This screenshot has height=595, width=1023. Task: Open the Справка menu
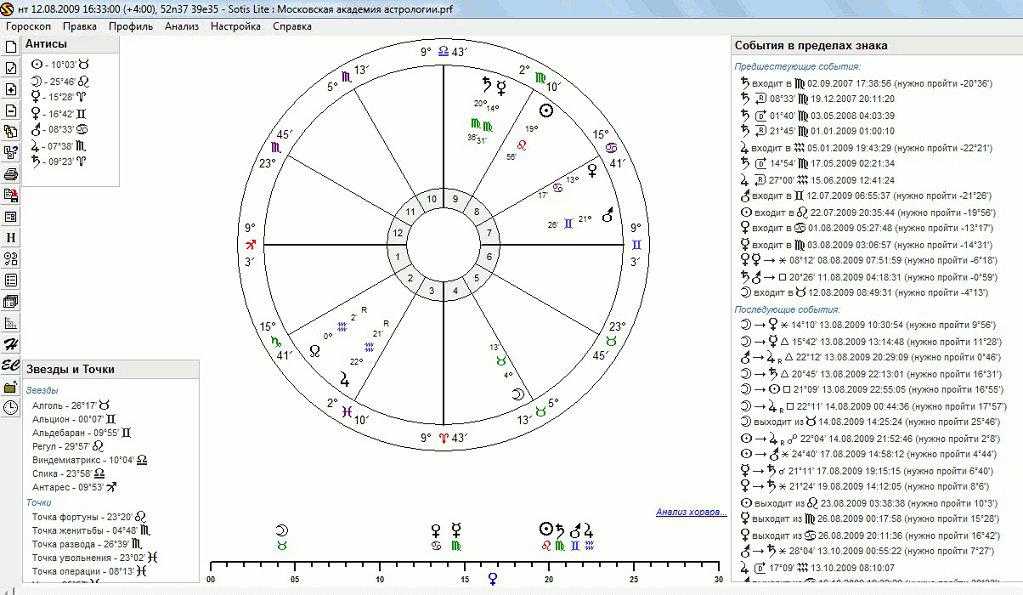(x=292, y=27)
